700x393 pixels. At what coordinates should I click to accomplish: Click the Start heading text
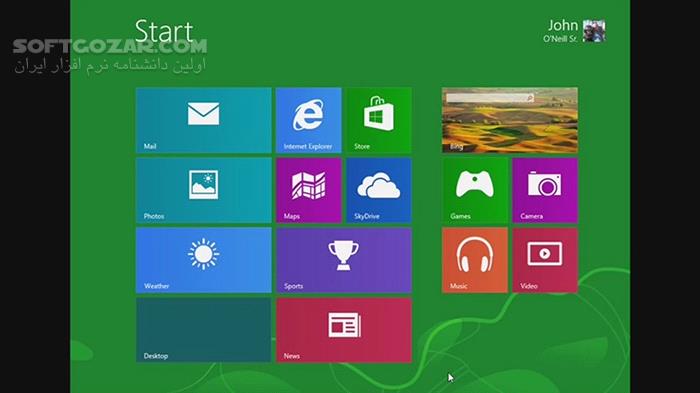coord(164,31)
